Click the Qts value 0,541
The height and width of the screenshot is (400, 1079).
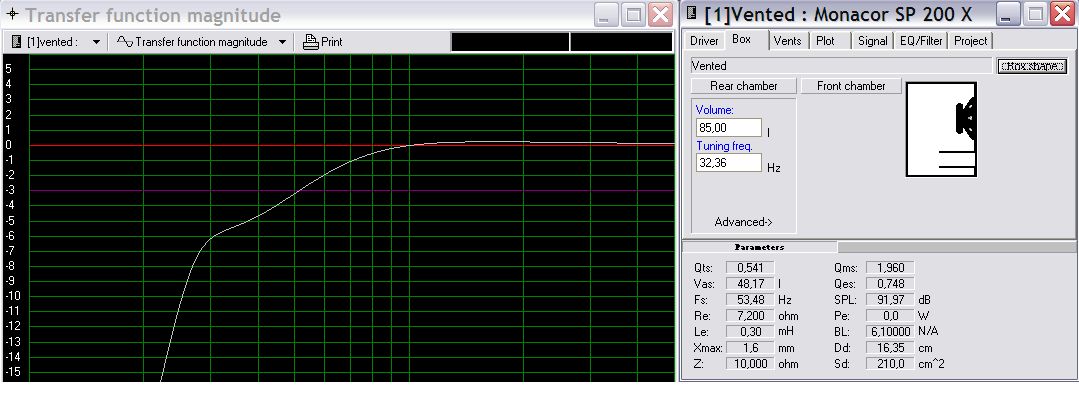pos(751,267)
